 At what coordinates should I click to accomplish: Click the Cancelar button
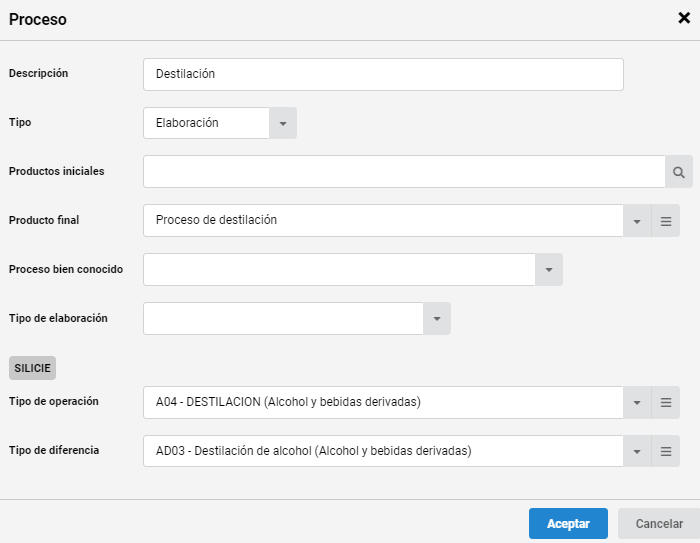click(659, 523)
